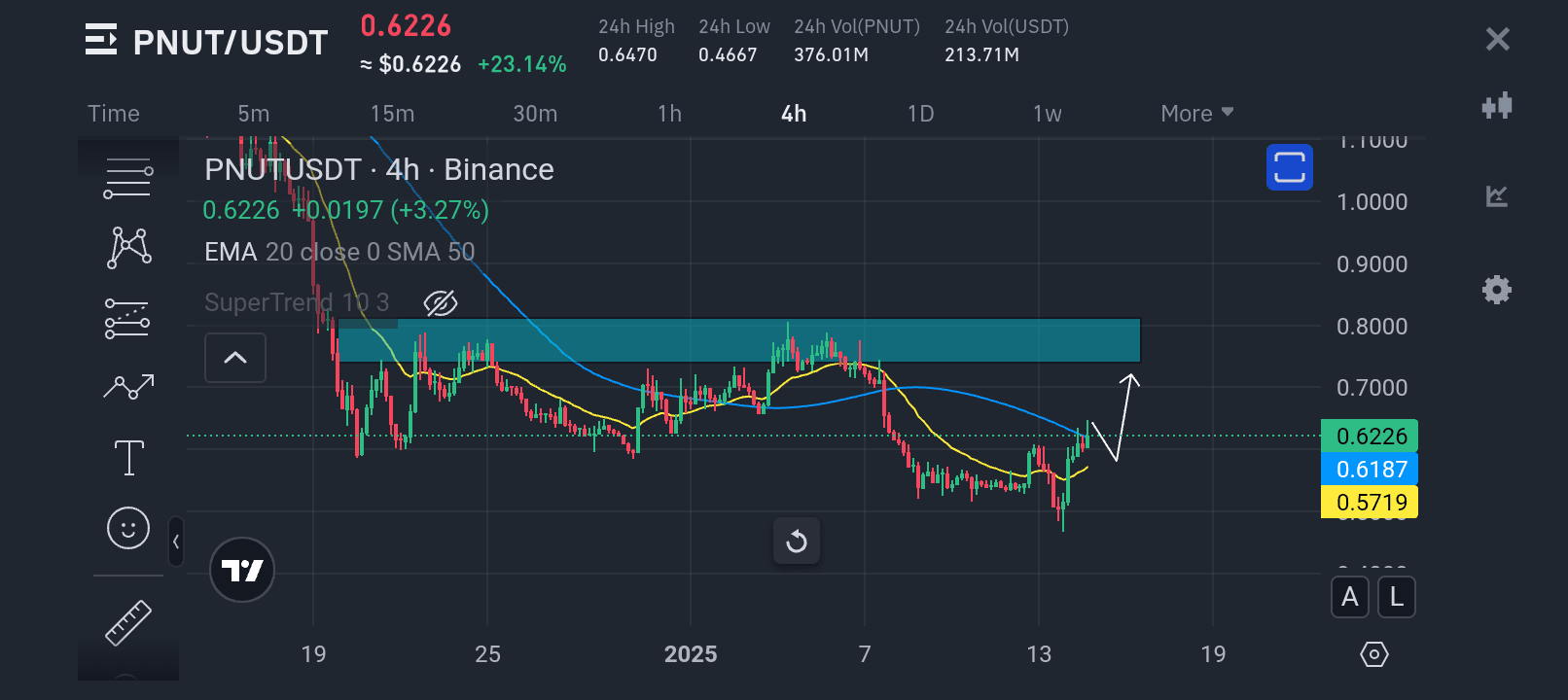Collapse the drawing toolbar side handle
1568x700 pixels.
[x=176, y=542]
